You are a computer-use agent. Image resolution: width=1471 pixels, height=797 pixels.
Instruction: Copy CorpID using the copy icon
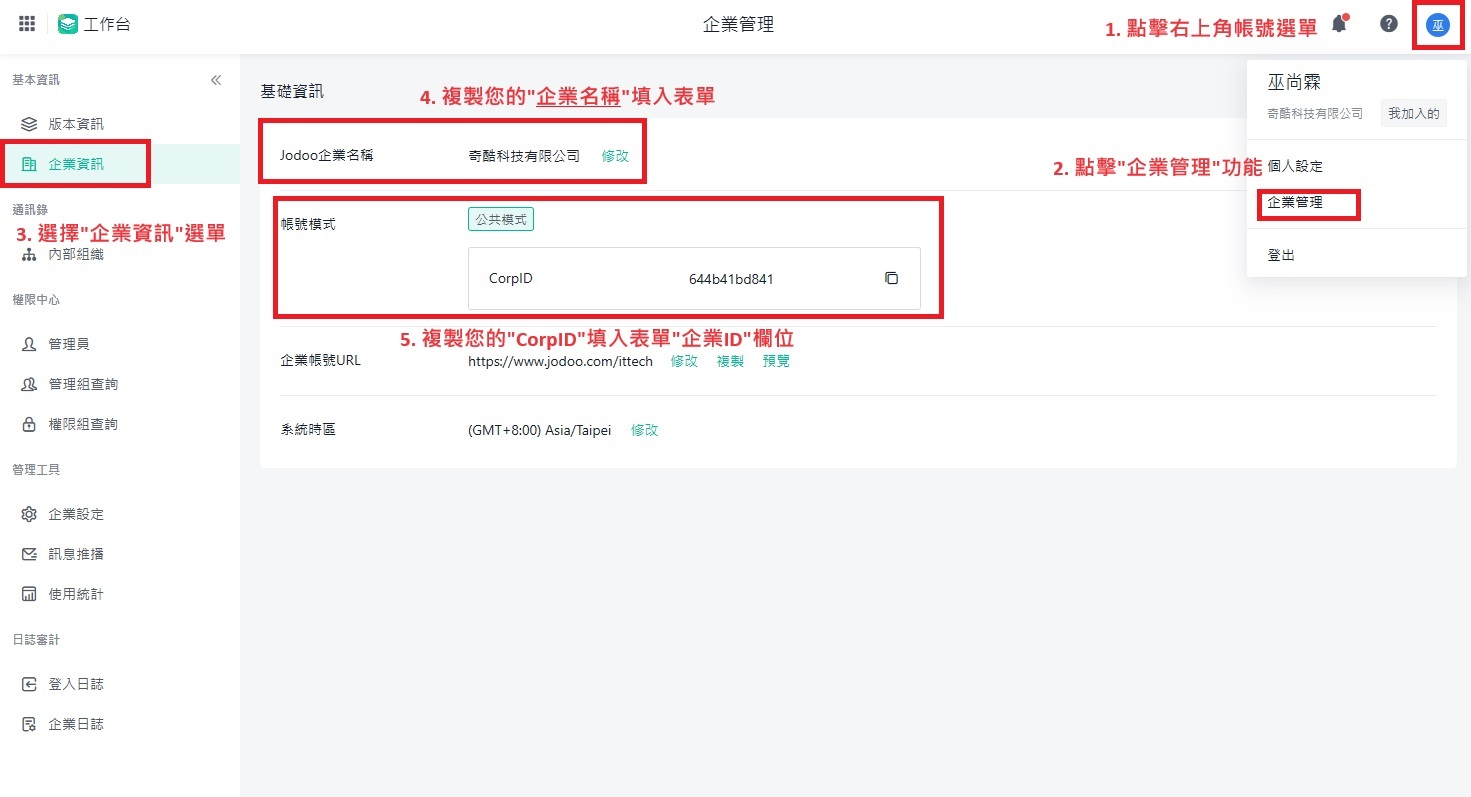pos(892,278)
